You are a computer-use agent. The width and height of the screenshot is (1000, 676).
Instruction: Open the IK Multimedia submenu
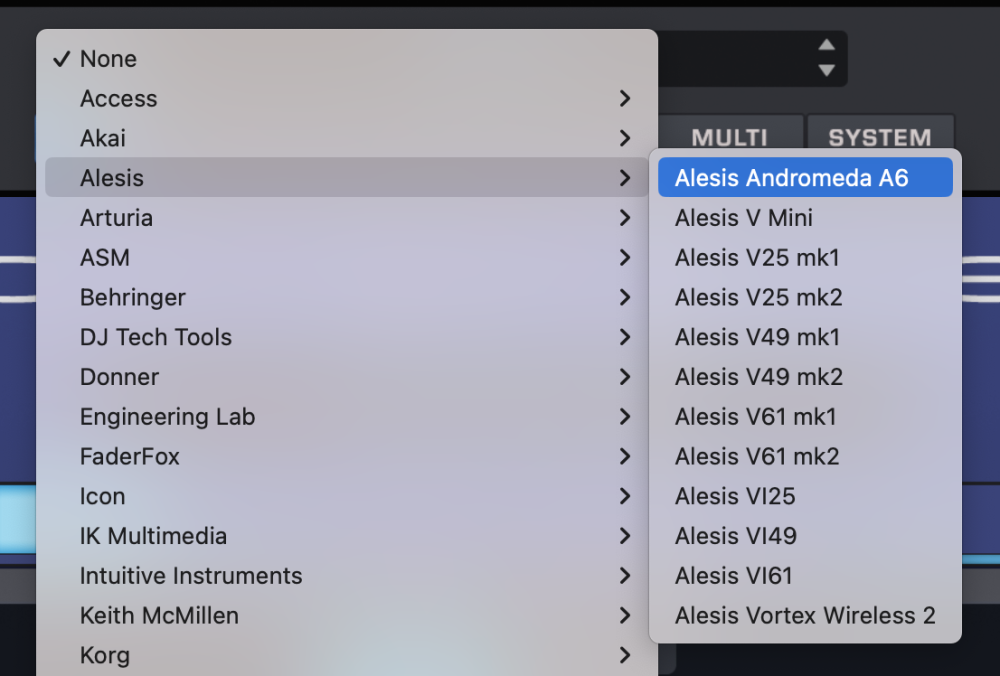pos(153,536)
